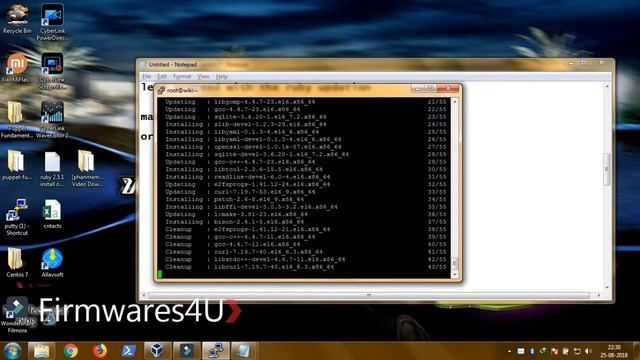Click the terminal line with readline-devel-6.0-4
Screen dimensions: 640x360
point(306,177)
